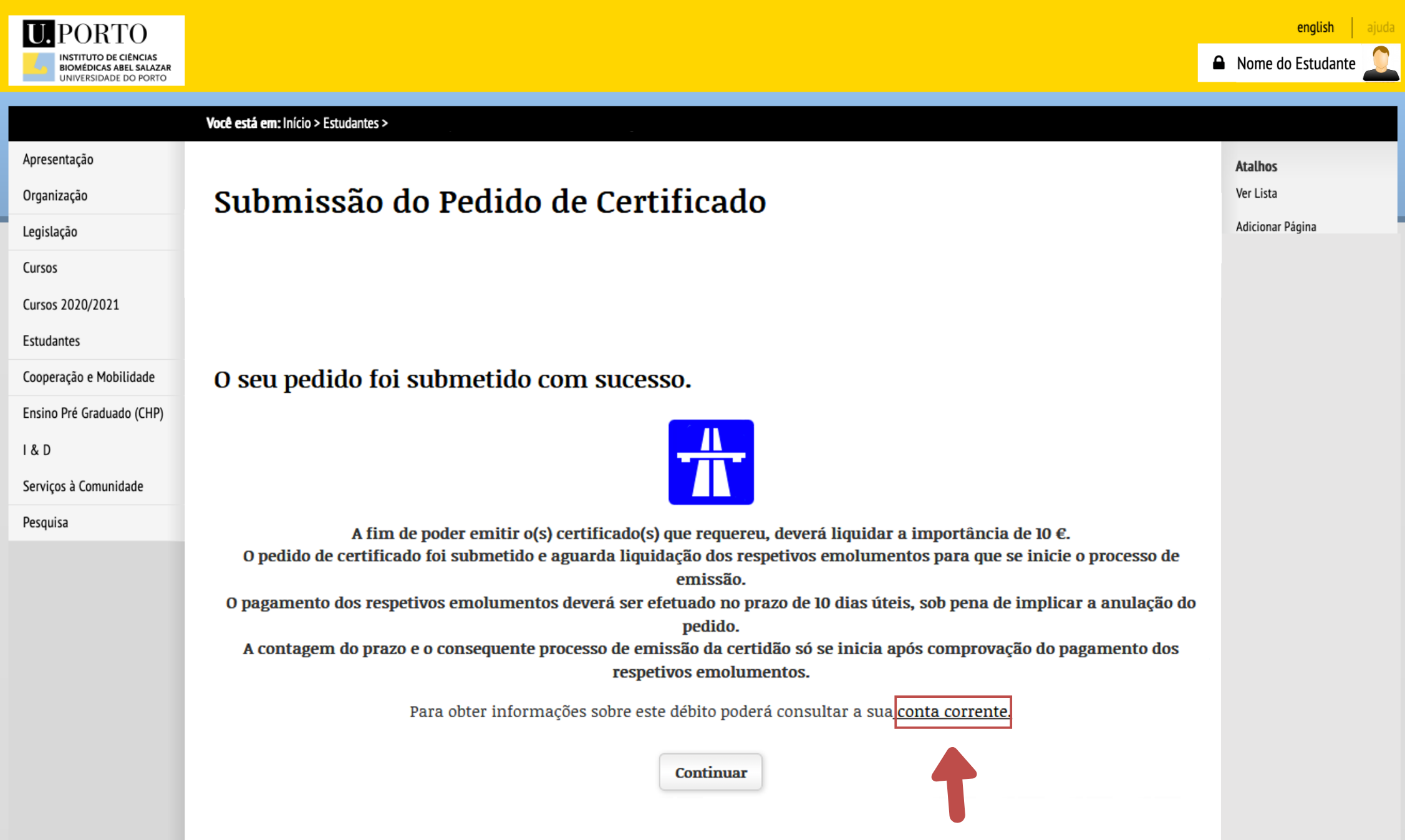The height and width of the screenshot is (840, 1405).
Task: Click the blue highway sign icon
Action: (711, 462)
